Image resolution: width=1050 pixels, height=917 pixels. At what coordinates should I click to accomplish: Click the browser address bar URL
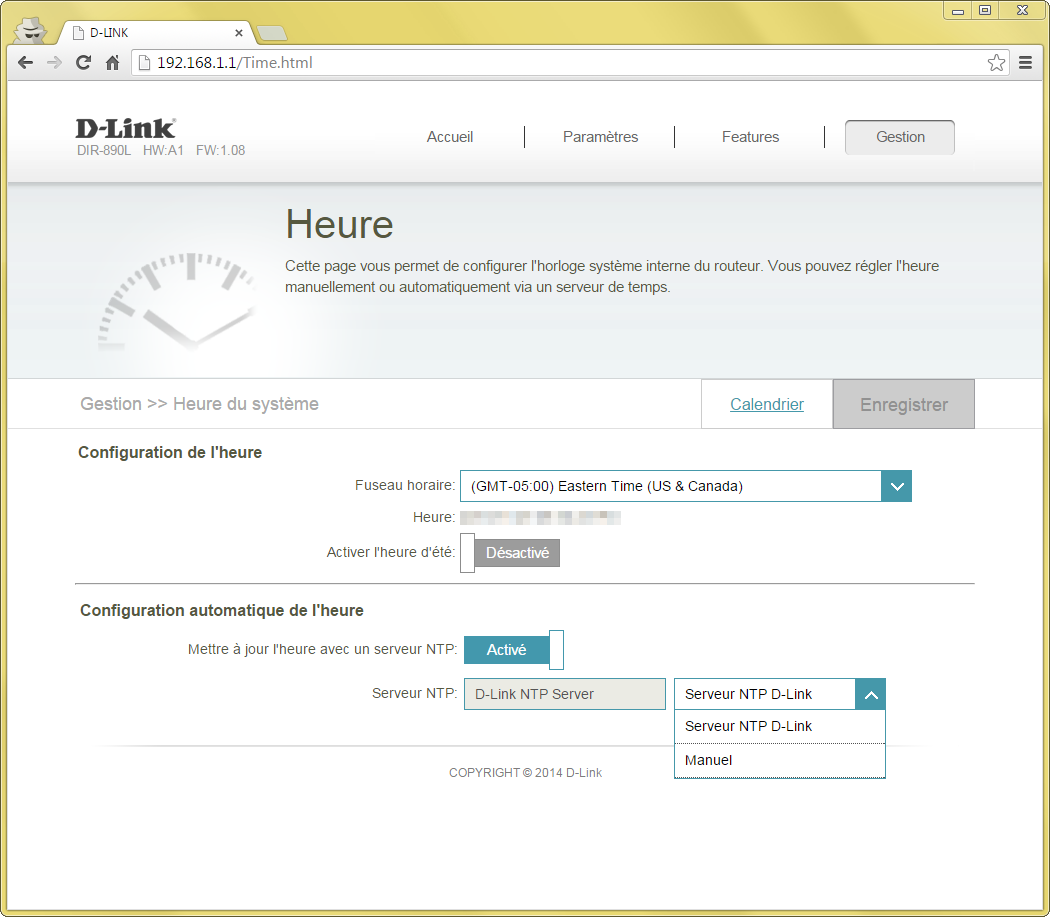pyautogui.click(x=560, y=63)
